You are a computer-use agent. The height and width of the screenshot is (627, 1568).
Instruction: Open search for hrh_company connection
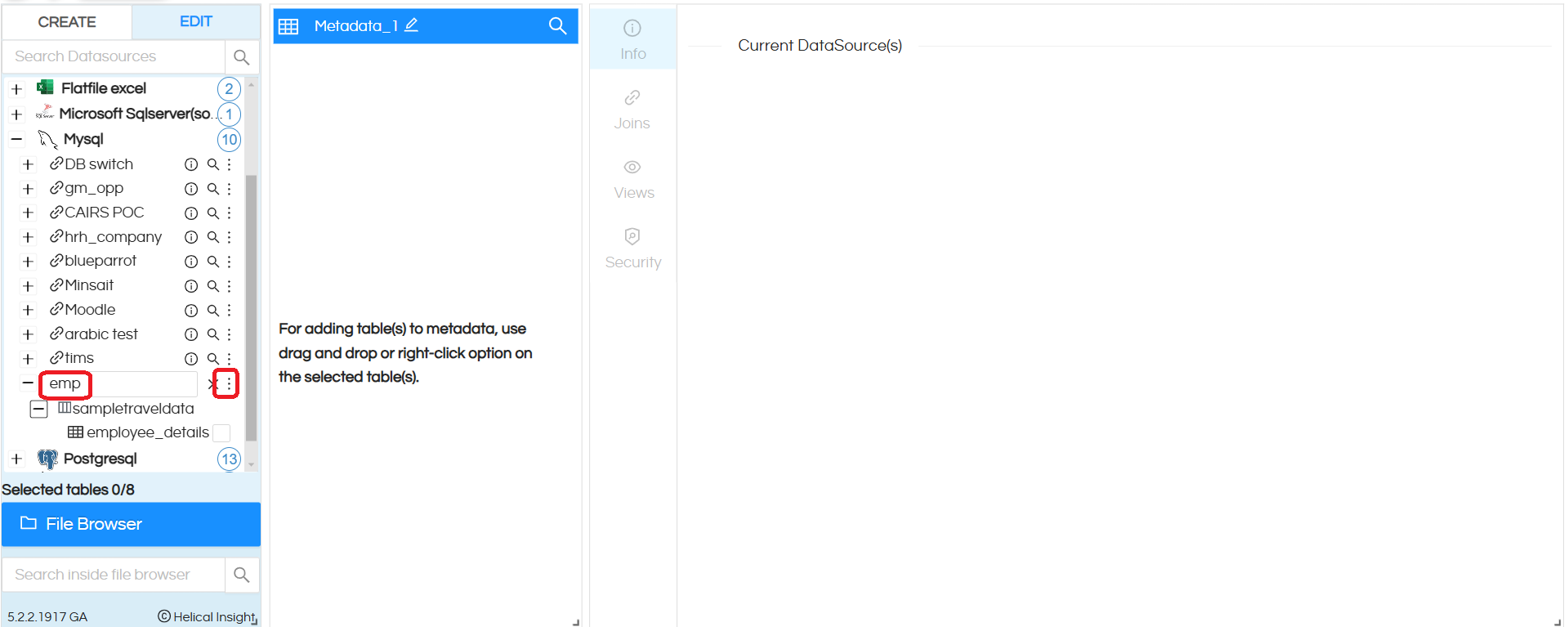(x=212, y=237)
